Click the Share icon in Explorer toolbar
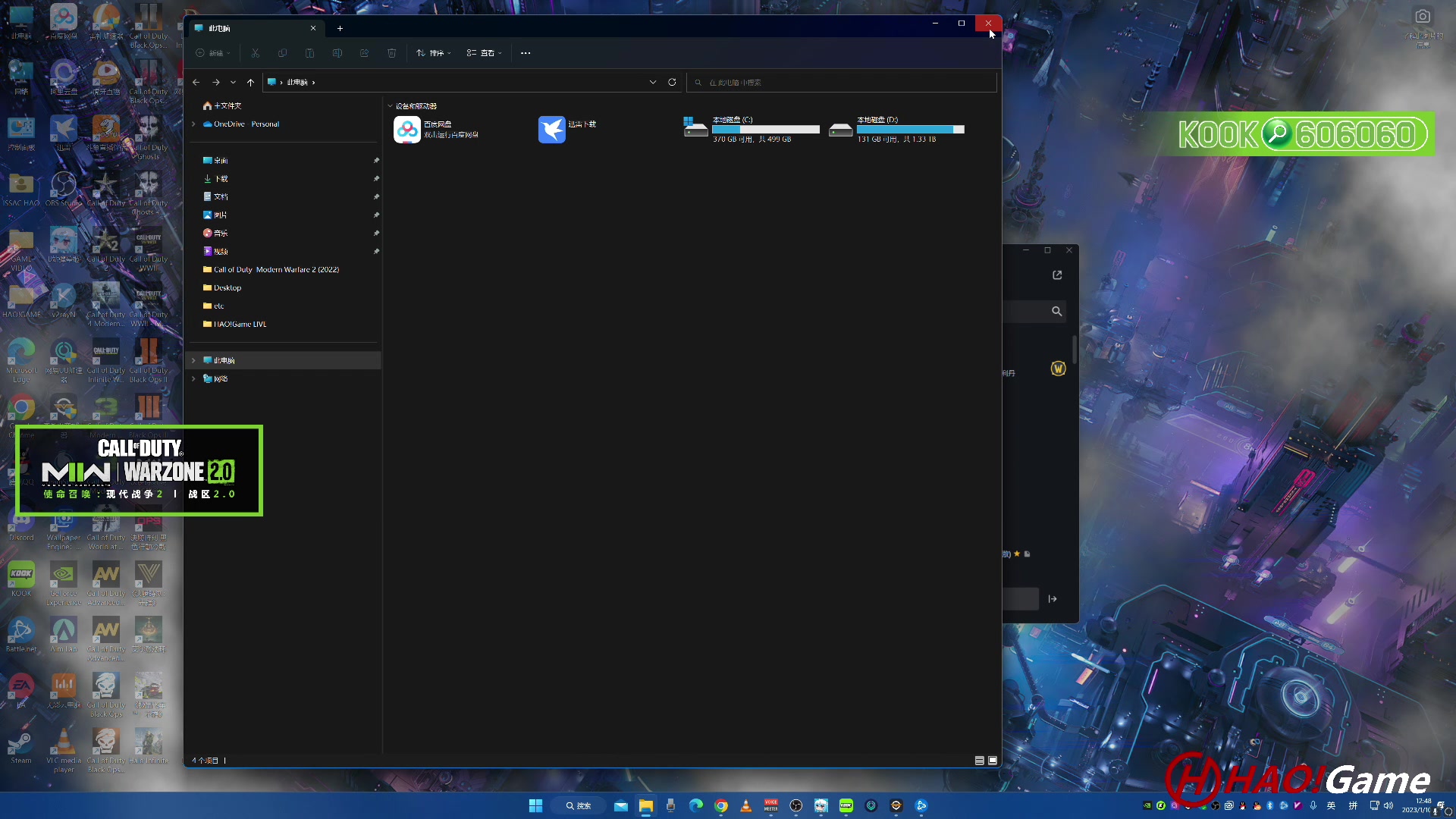 click(x=365, y=53)
